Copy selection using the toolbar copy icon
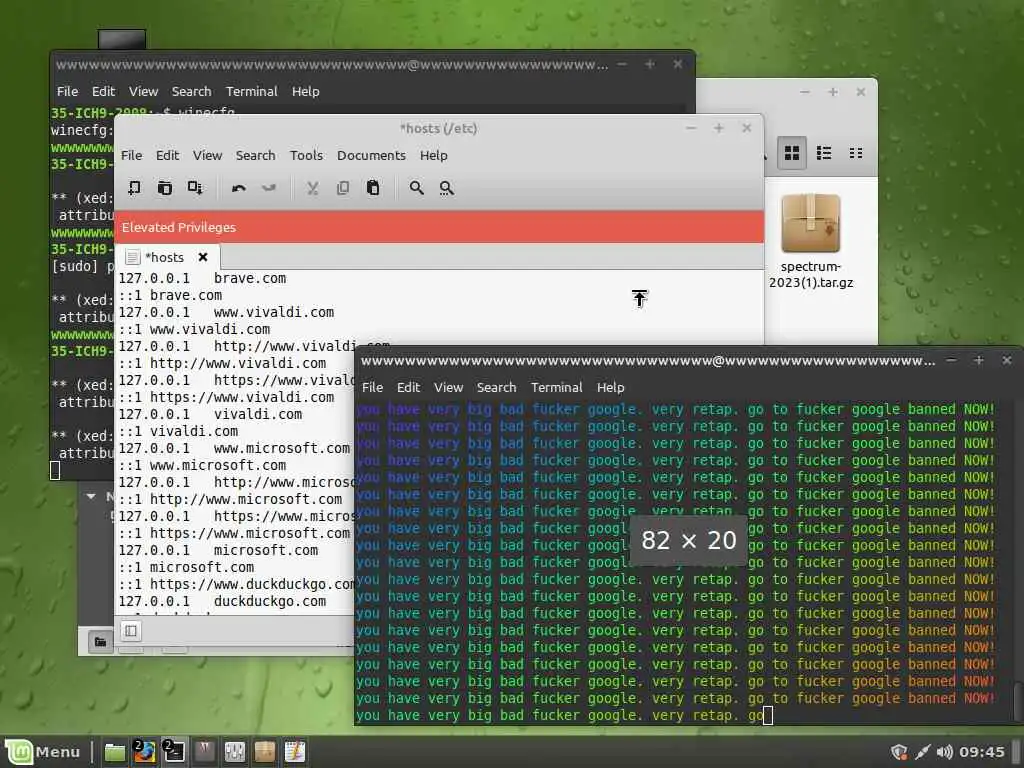Viewport: 1024px width, 768px height. 342,188
